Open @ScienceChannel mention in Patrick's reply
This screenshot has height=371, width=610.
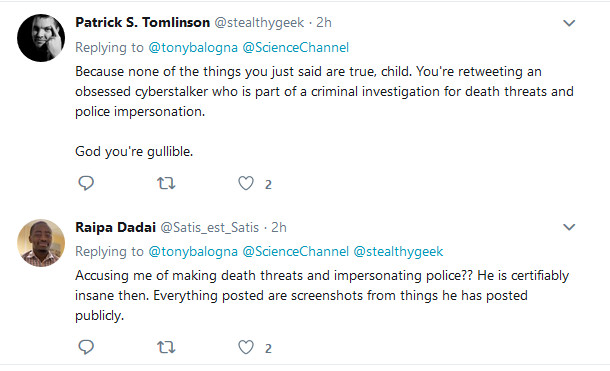click(x=296, y=47)
